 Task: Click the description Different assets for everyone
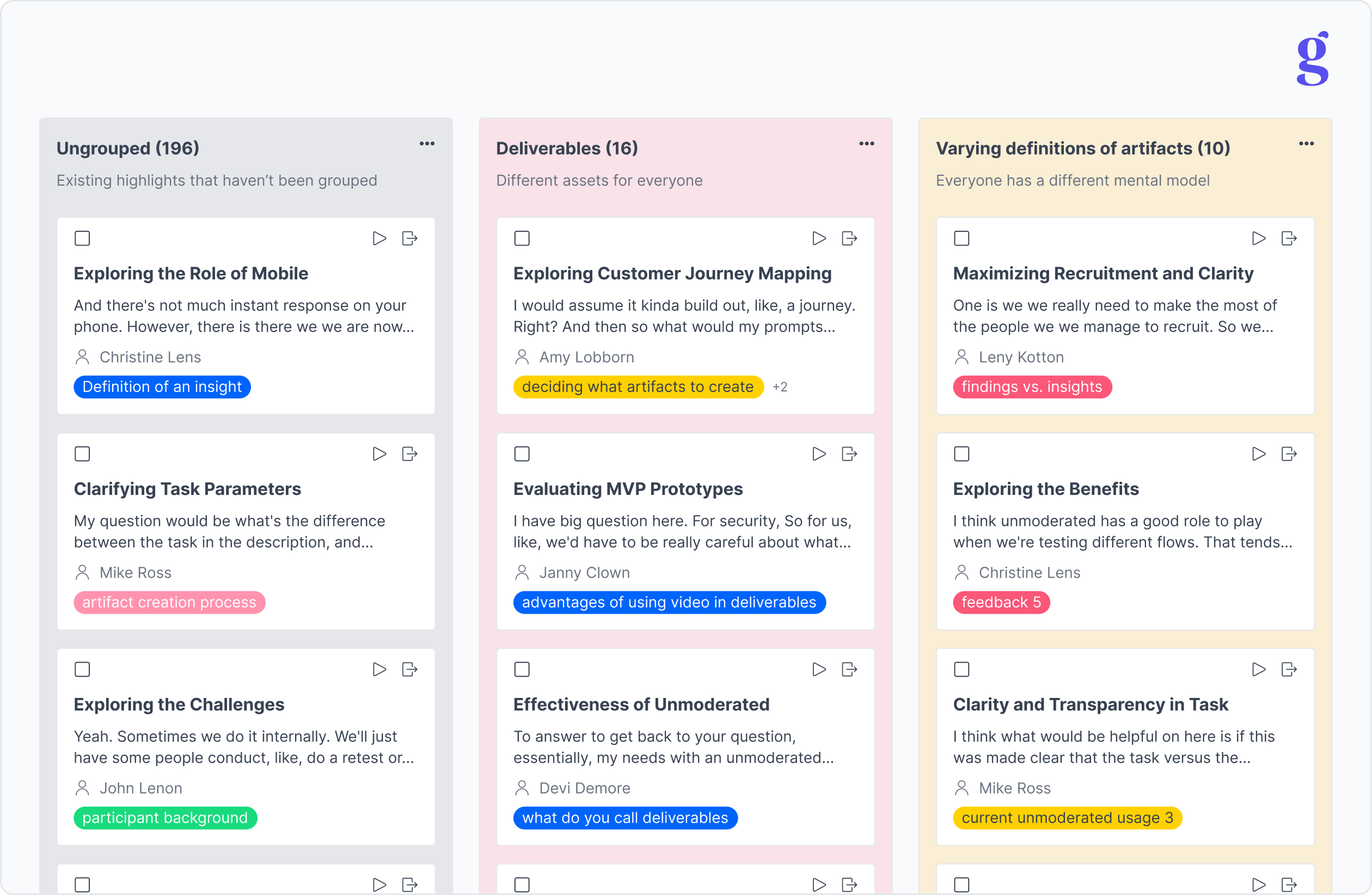click(599, 181)
